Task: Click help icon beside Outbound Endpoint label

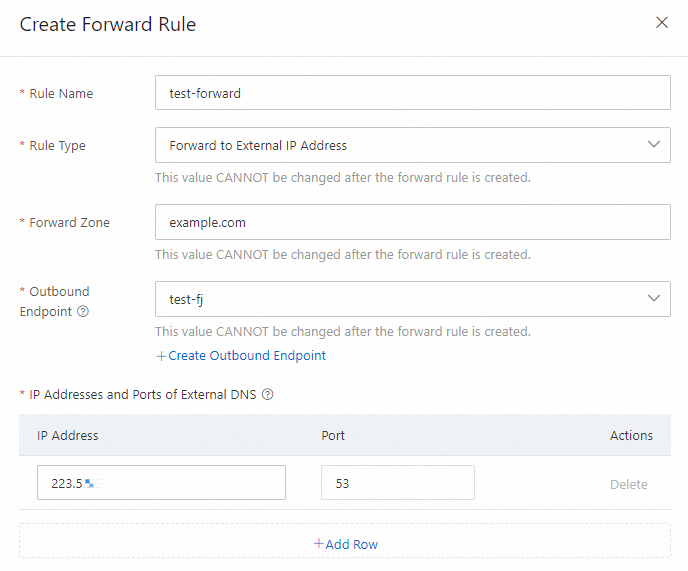Action: point(83,311)
